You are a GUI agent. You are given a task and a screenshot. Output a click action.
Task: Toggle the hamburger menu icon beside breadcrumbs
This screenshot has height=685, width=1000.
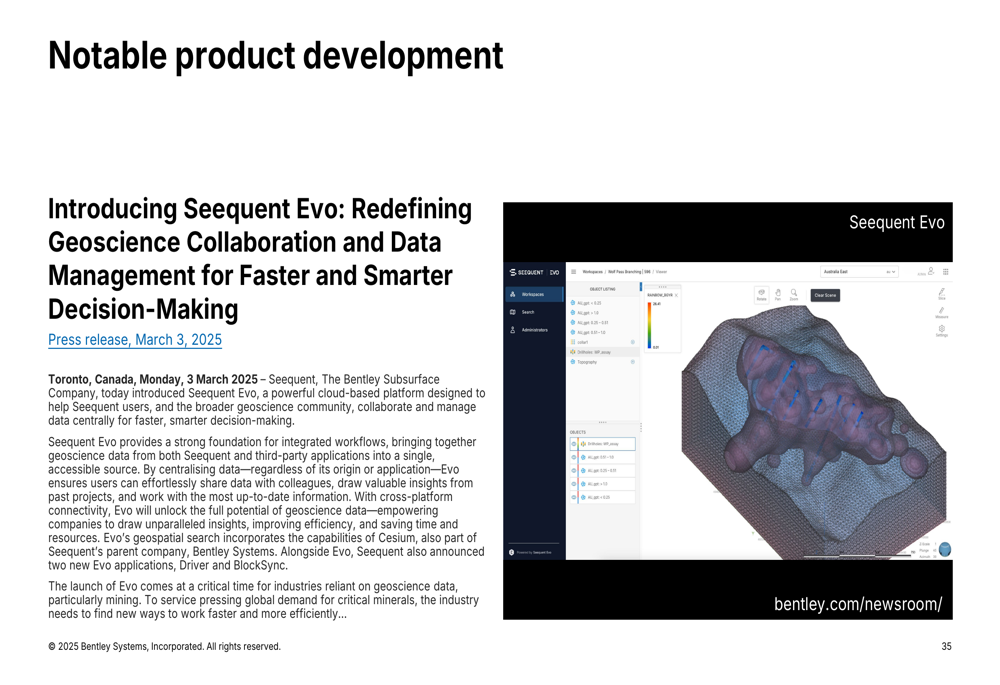pos(573,272)
